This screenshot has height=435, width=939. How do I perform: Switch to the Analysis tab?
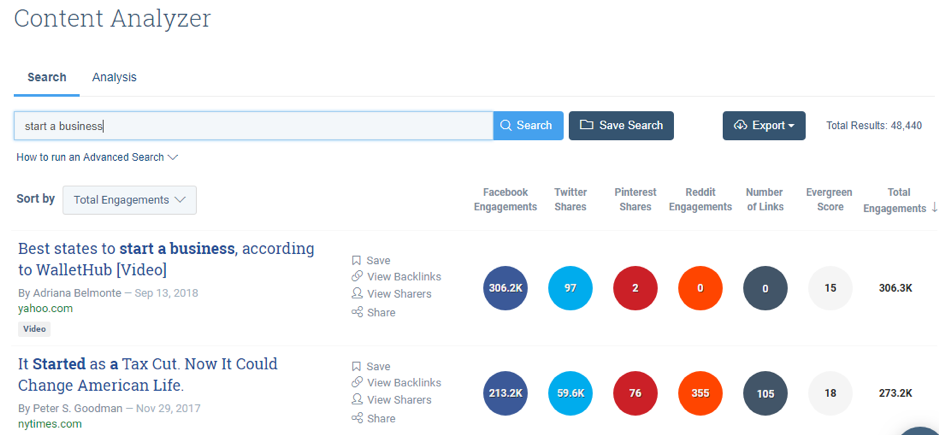click(114, 77)
